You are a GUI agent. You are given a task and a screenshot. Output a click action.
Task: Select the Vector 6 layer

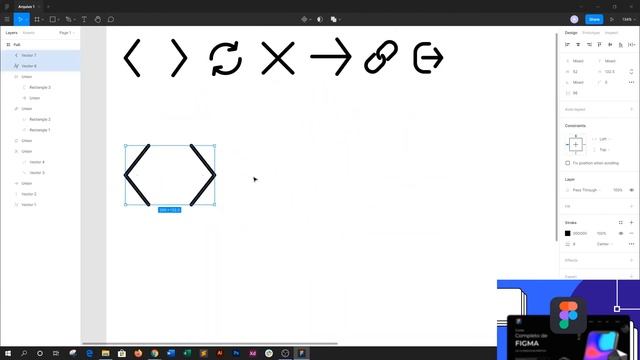coord(40,66)
